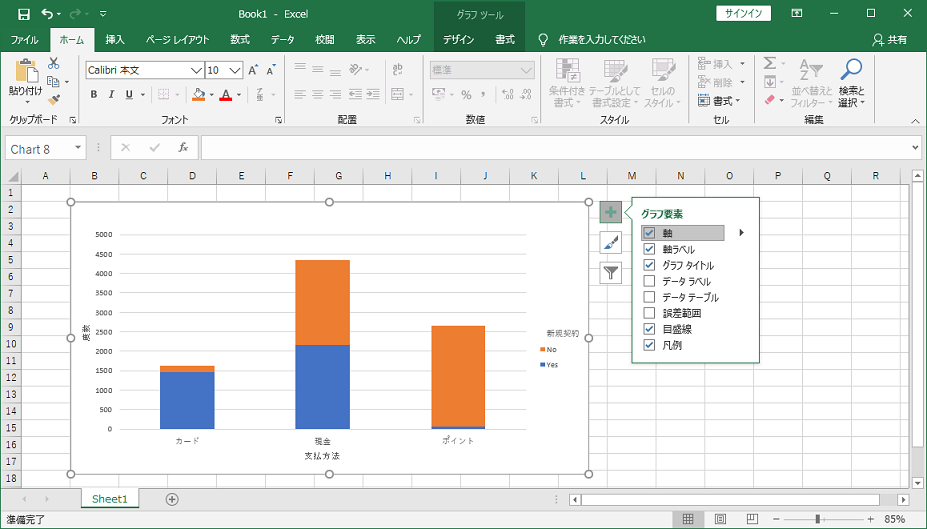Click the Chart Elements plus button
The image size is (927, 529).
(x=610, y=212)
